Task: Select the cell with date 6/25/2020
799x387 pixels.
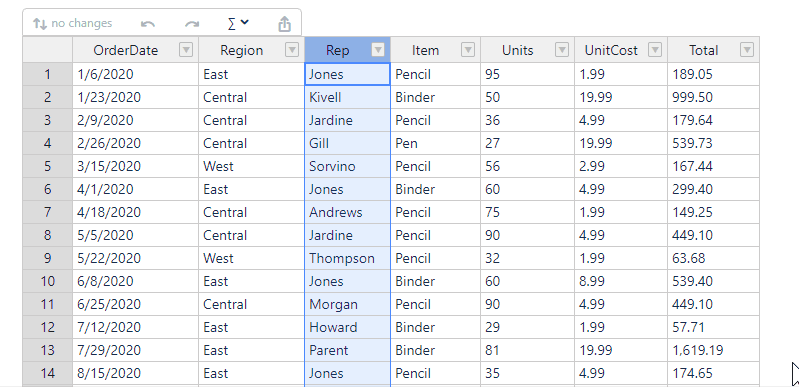Action: [x=136, y=304]
